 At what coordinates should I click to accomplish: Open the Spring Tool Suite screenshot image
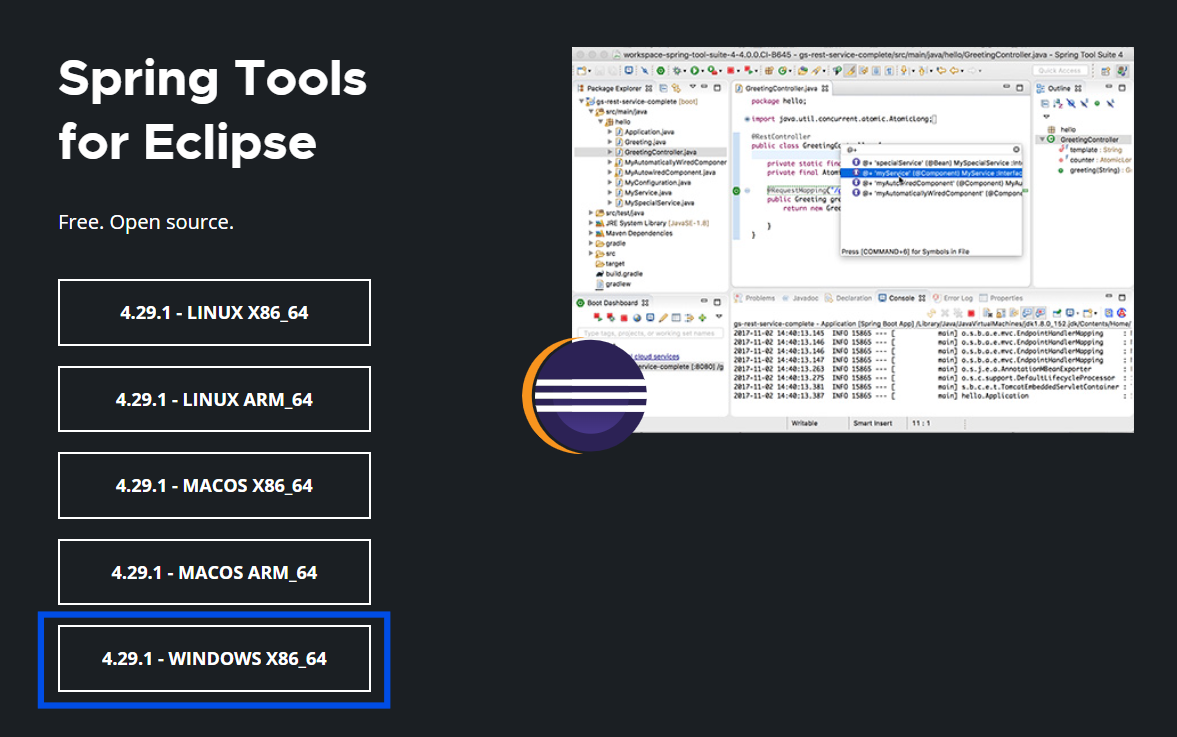(x=853, y=240)
